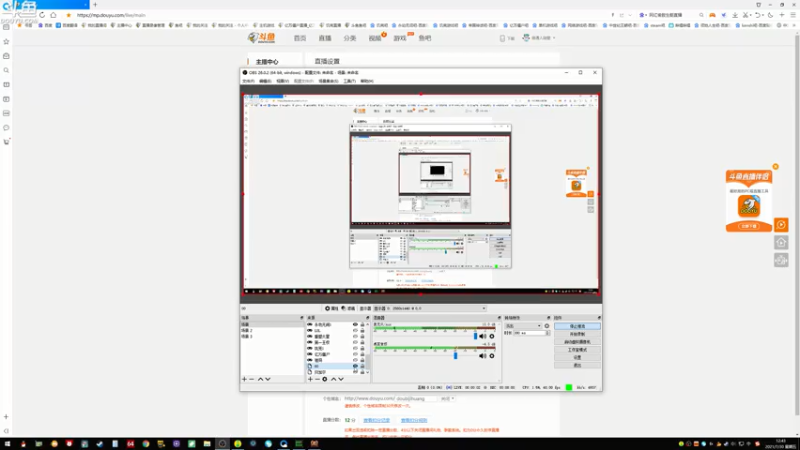Pop out the Scenes dock panel
This screenshot has height=450, width=800.
302,318
